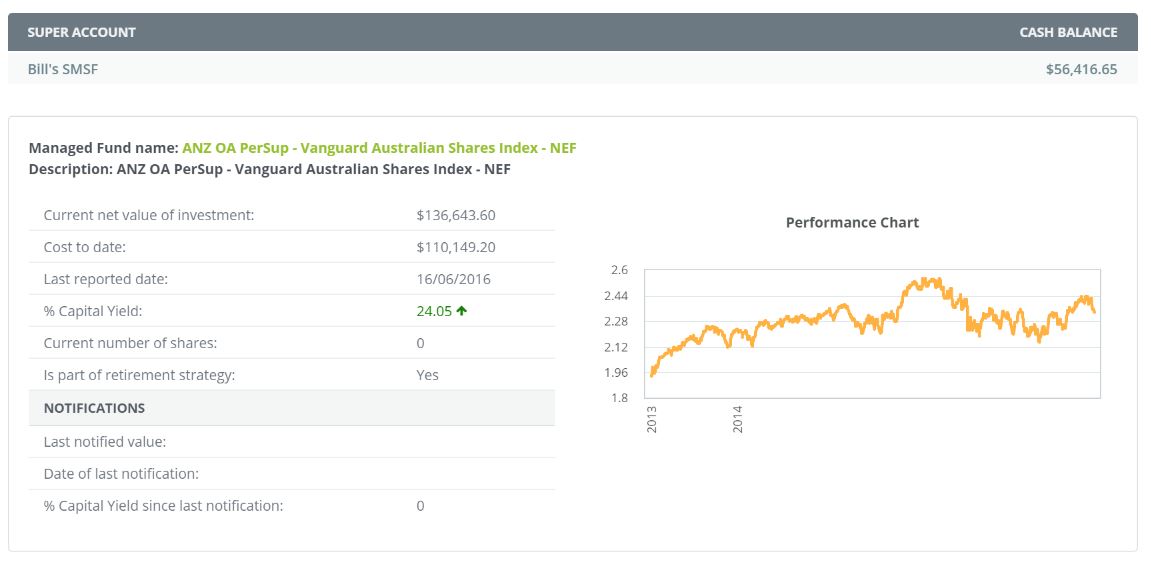The width and height of the screenshot is (1151, 570).
Task: Click the Performance Chart title
Action: [x=852, y=223]
